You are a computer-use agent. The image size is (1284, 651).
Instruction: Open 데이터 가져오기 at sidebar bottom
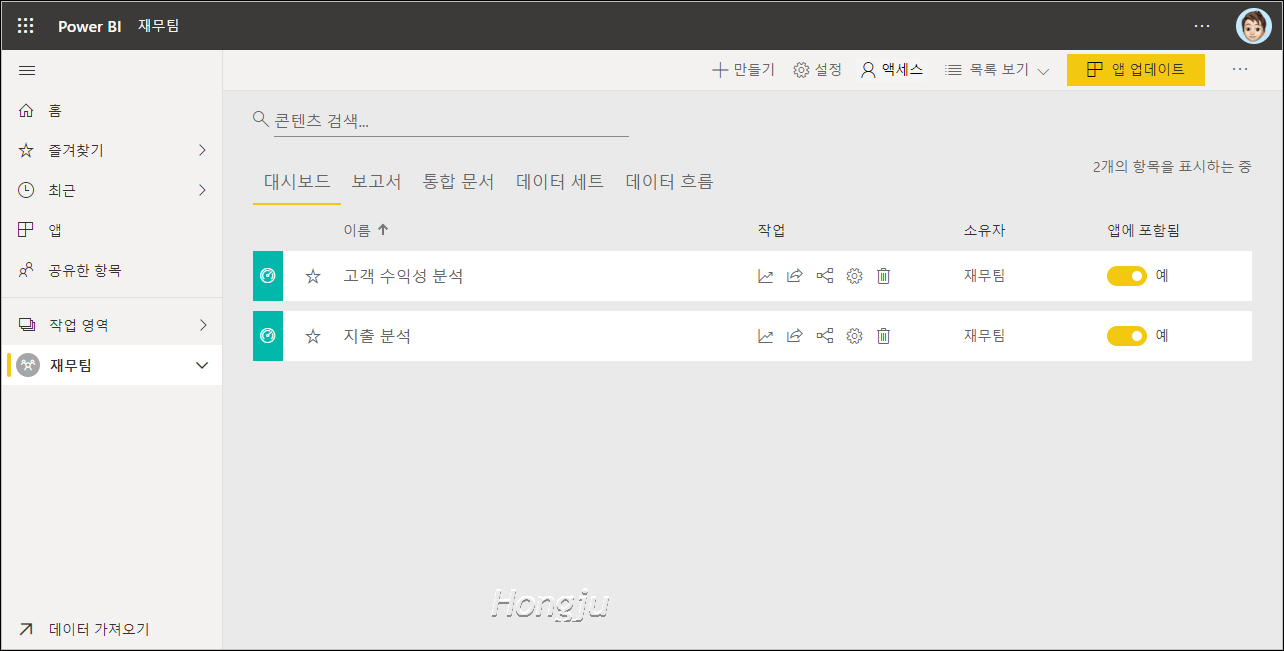click(x=112, y=629)
